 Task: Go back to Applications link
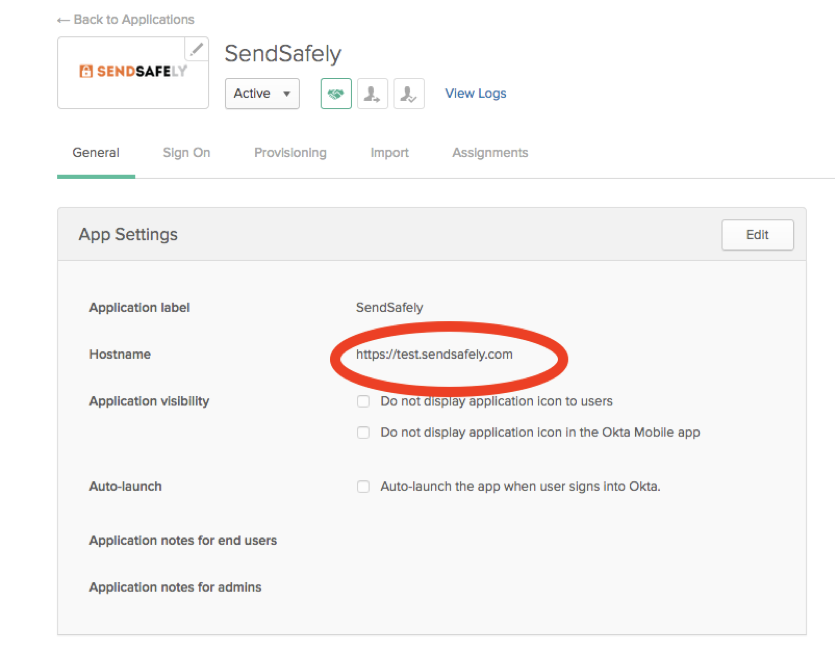coord(126,20)
